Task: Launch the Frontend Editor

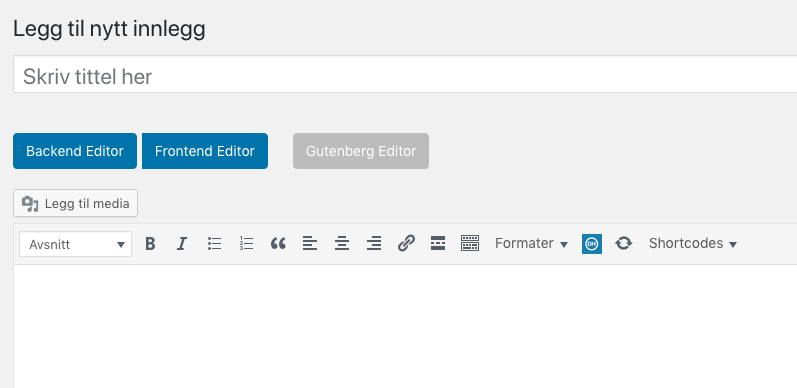Action: (x=205, y=151)
